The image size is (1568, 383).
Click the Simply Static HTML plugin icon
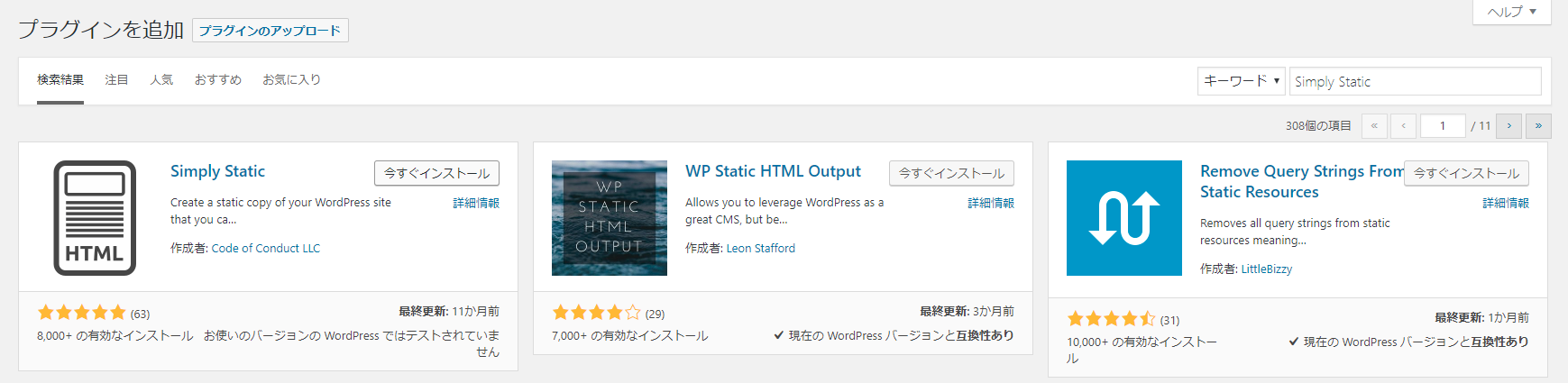(x=95, y=218)
